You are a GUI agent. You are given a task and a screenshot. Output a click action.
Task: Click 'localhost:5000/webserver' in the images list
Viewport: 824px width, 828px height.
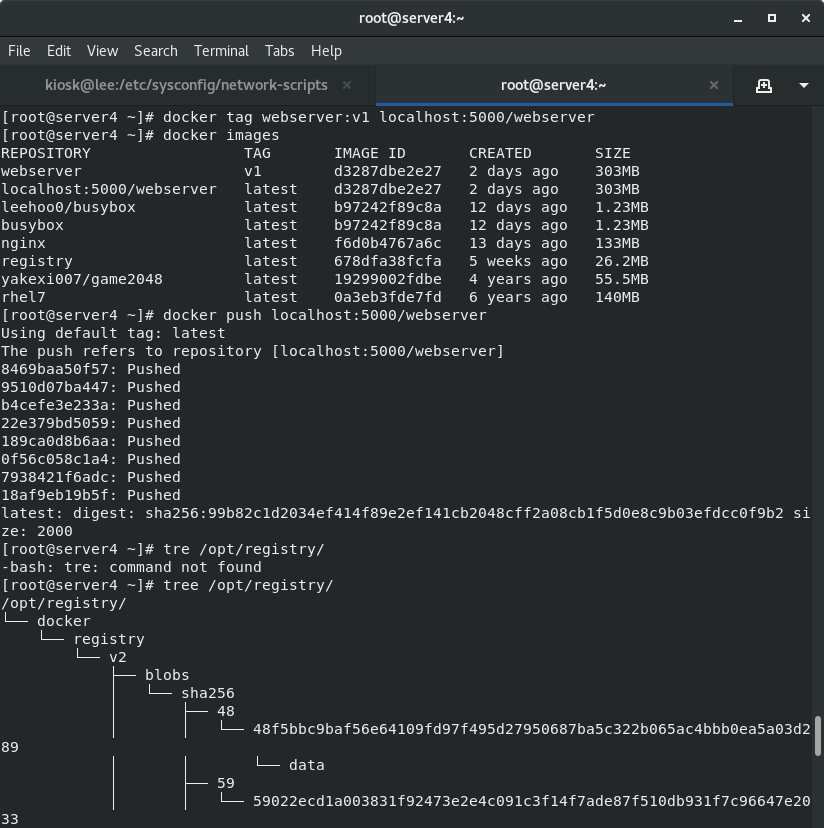109,189
